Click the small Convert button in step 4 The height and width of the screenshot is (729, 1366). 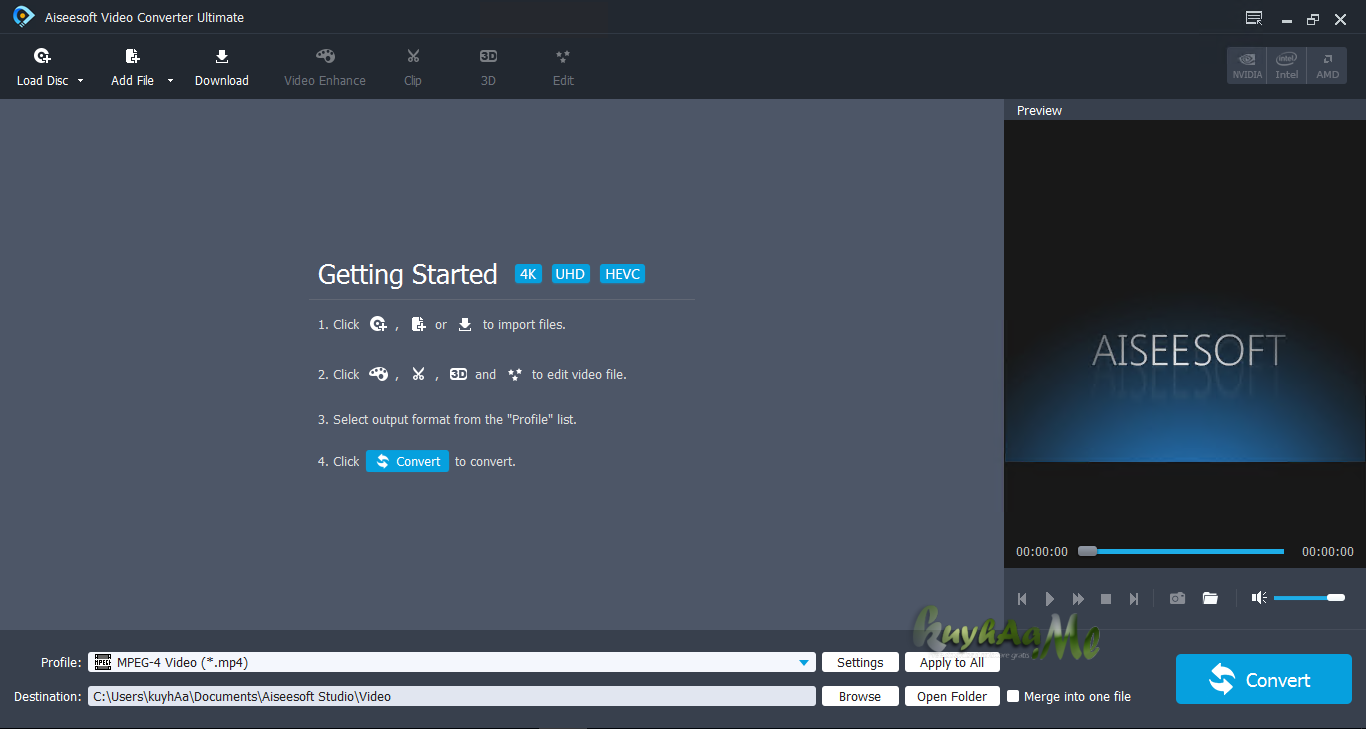coord(407,461)
